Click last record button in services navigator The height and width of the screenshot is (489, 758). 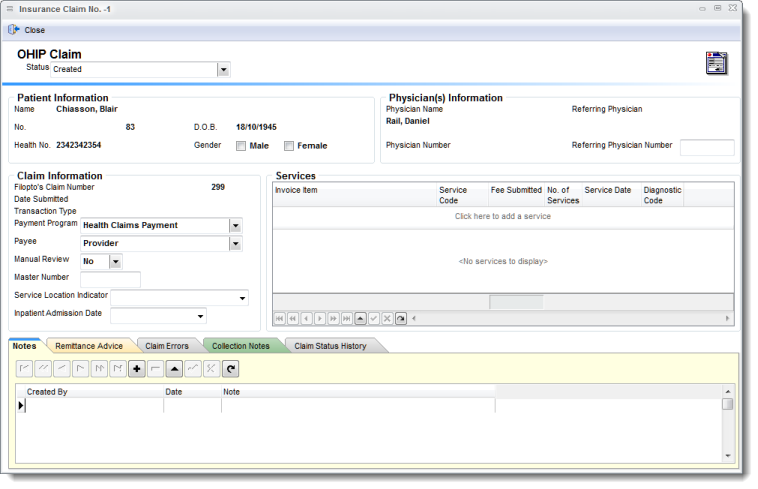[346, 318]
